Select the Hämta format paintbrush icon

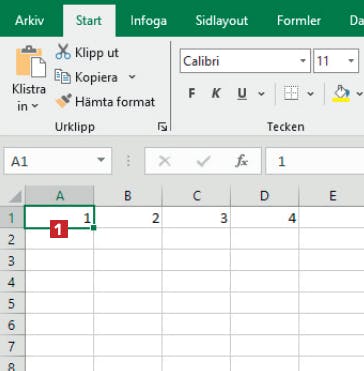click(x=63, y=101)
